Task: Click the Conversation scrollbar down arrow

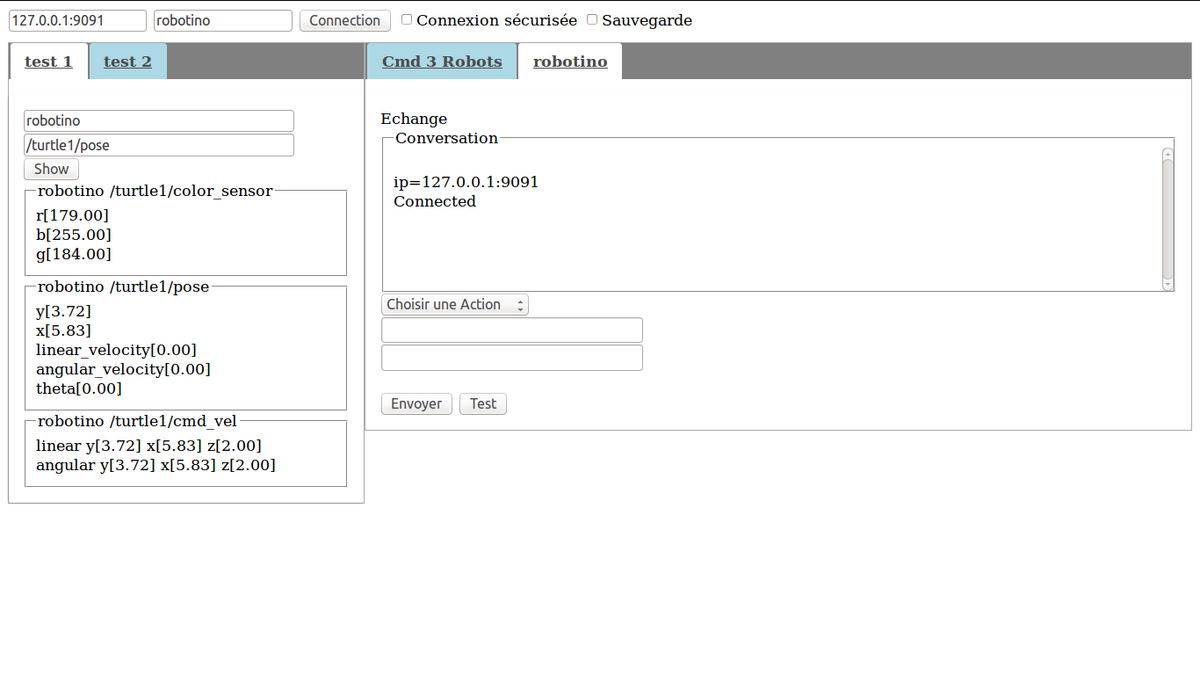Action: coord(1167,284)
